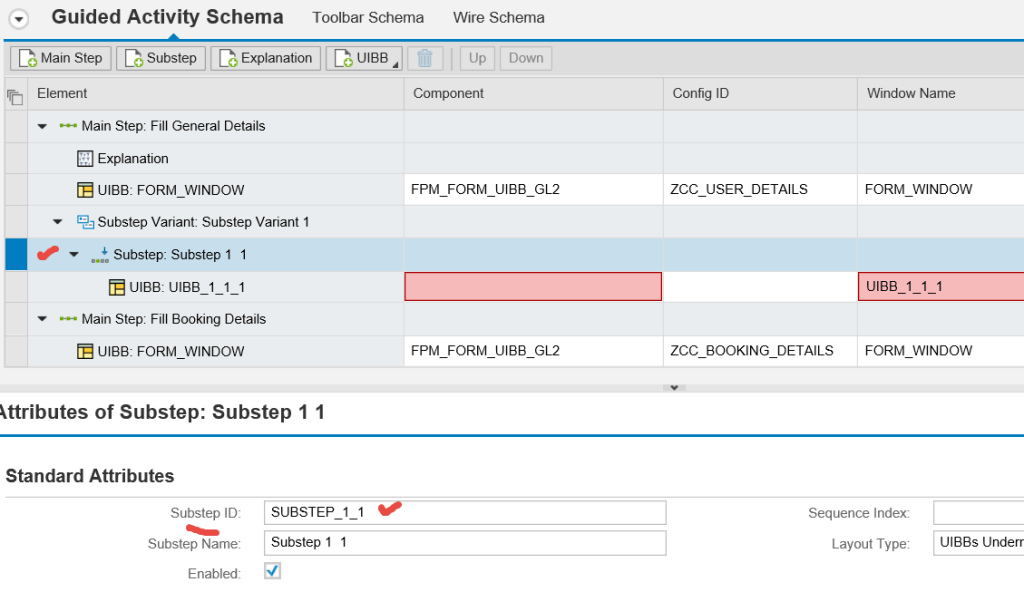The height and width of the screenshot is (592, 1024).
Task: Click the UIBB toolbar icon
Action: (x=345, y=58)
